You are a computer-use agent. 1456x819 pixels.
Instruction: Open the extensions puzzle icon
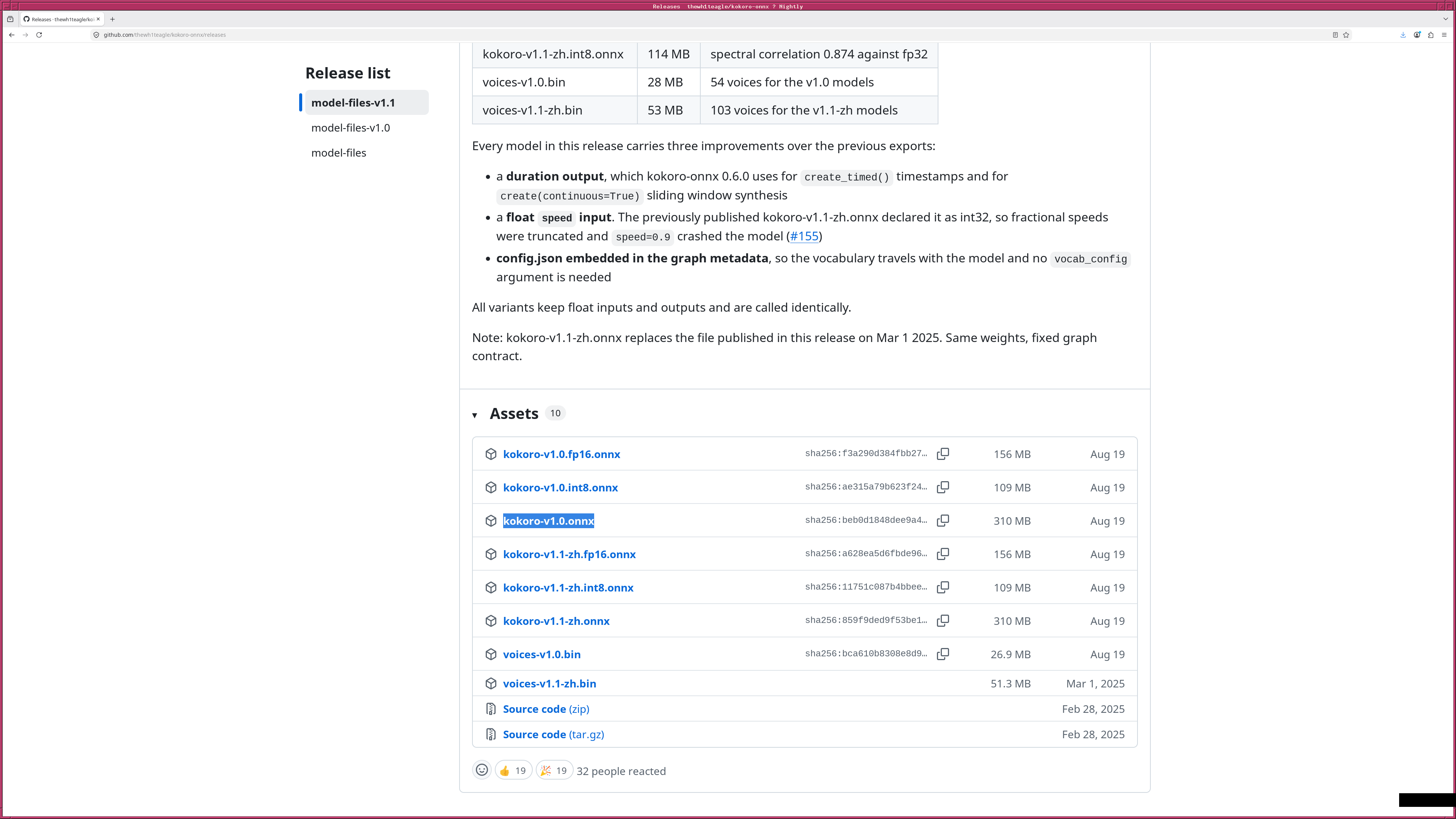coord(1431,35)
